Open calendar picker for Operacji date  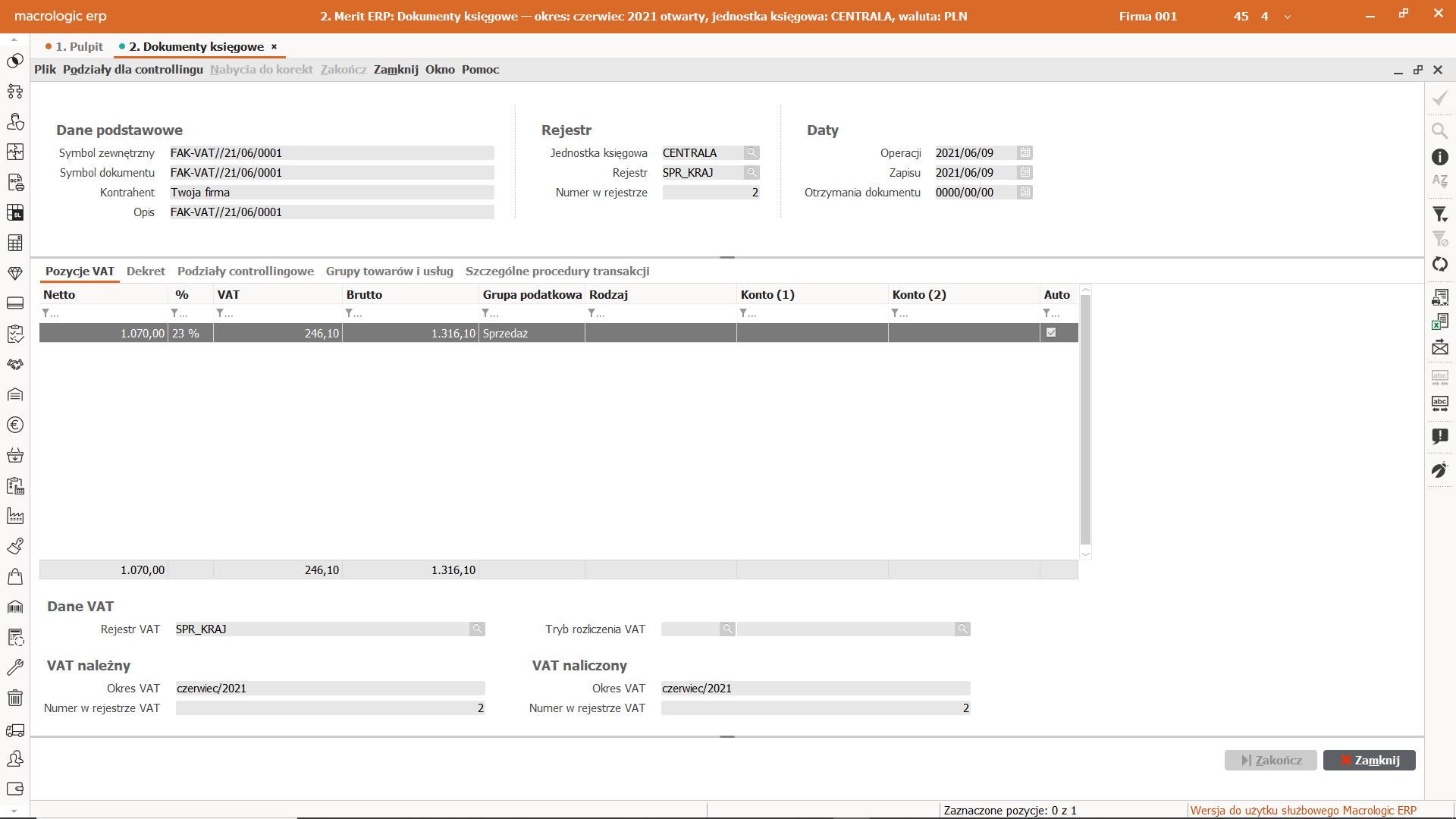1025,152
